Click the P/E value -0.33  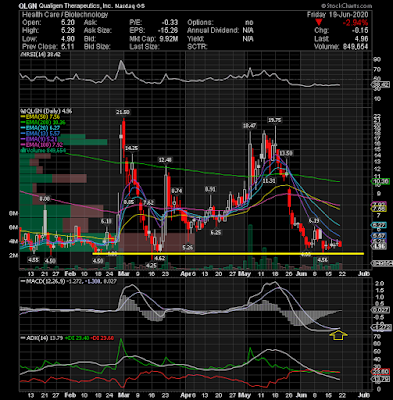pos(170,23)
